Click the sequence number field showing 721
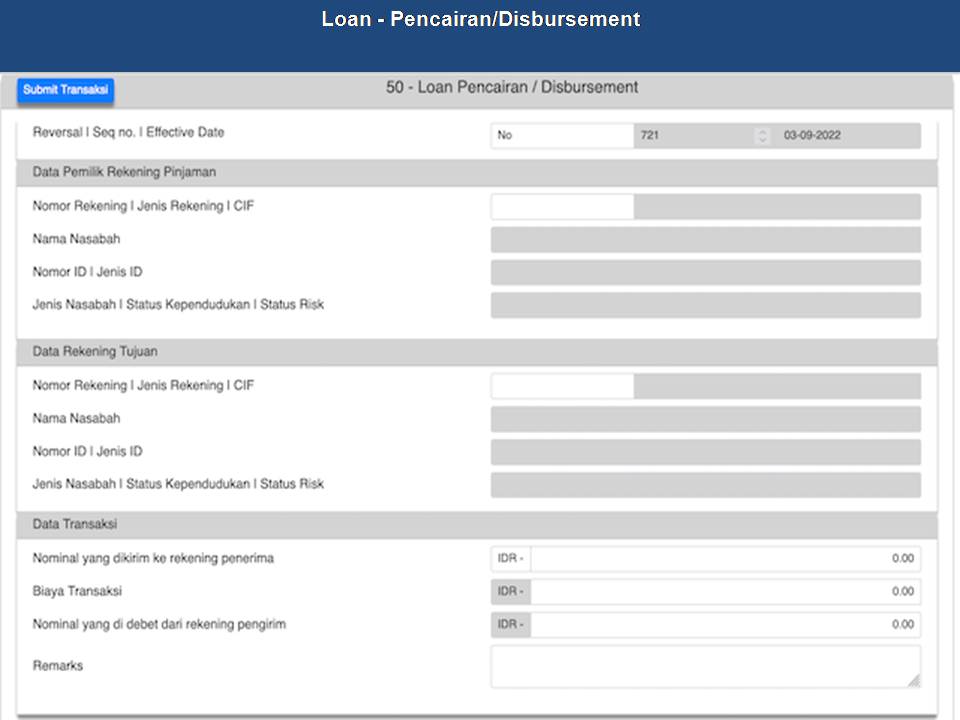 point(692,136)
